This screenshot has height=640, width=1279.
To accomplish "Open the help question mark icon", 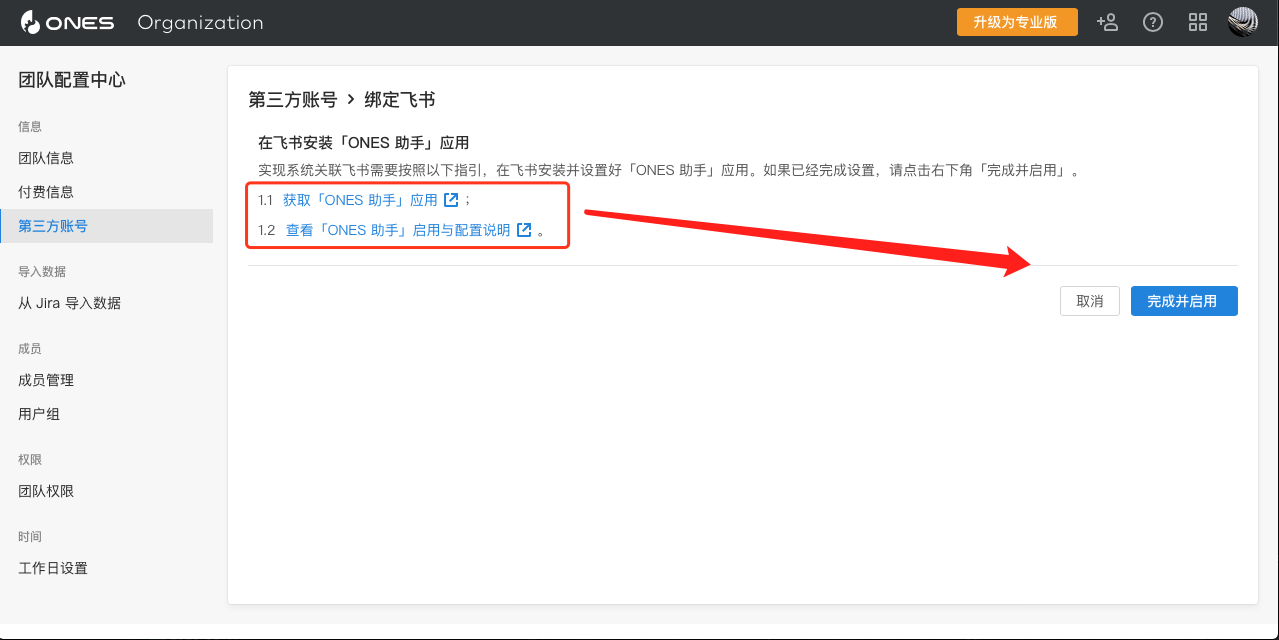I will (1153, 22).
